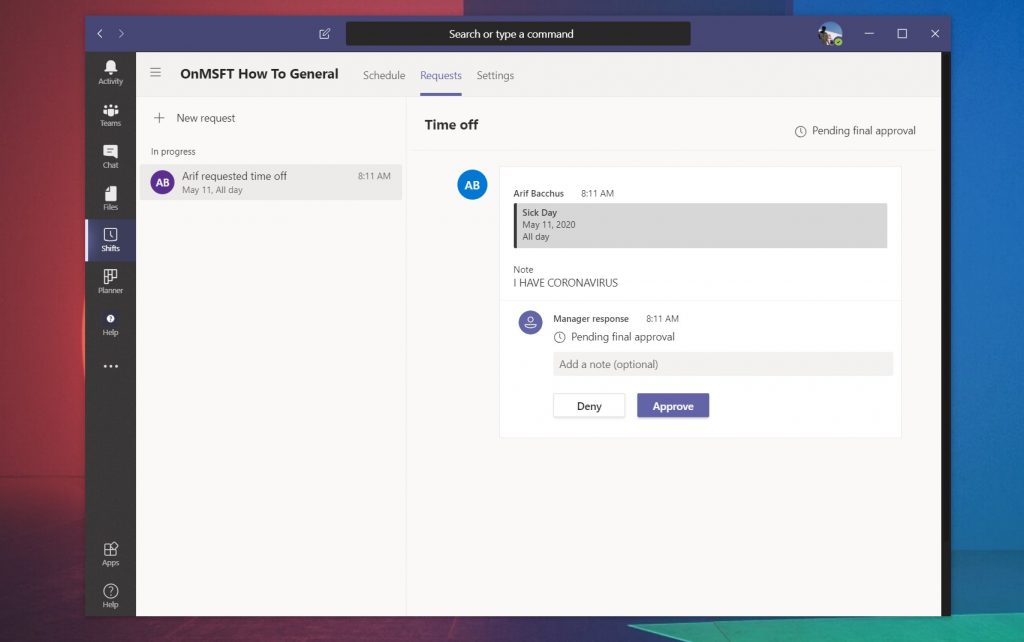
Task: Click the Files icon
Action: pos(110,197)
